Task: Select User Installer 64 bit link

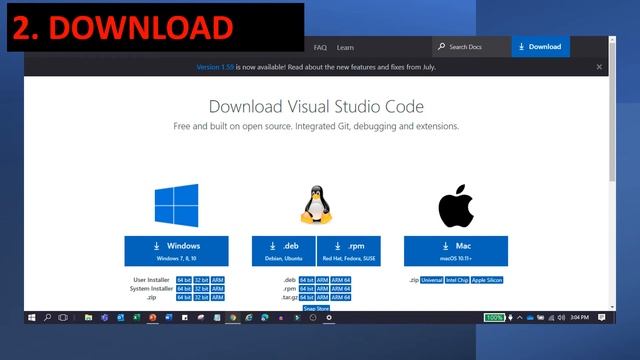Action: [x=184, y=280]
